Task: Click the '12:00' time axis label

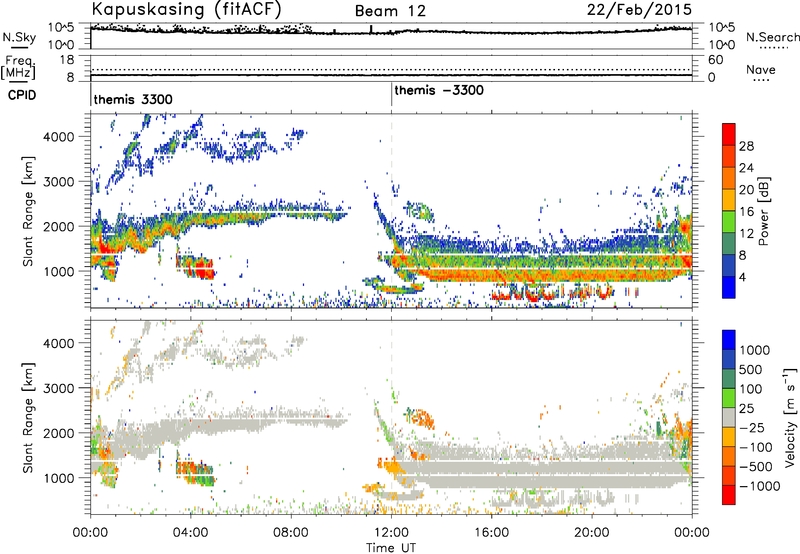Action: coord(391,533)
